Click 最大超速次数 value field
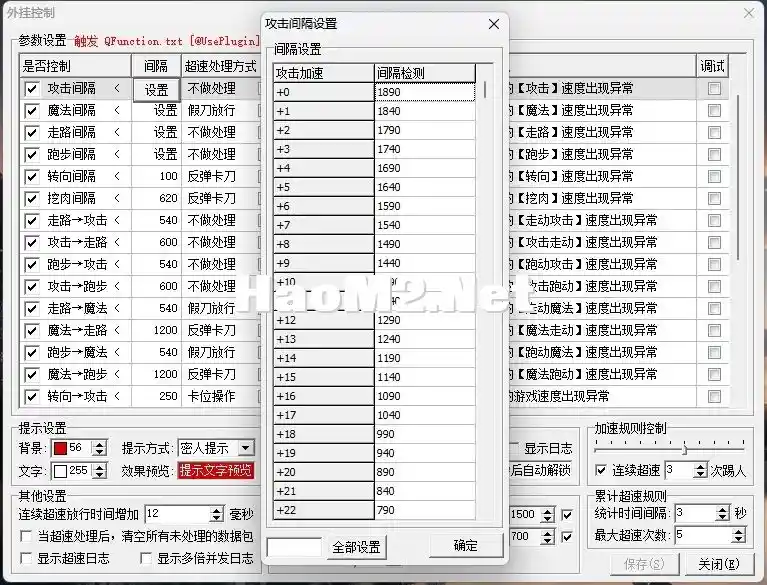Screen dimensions: 767x585 [703, 535]
